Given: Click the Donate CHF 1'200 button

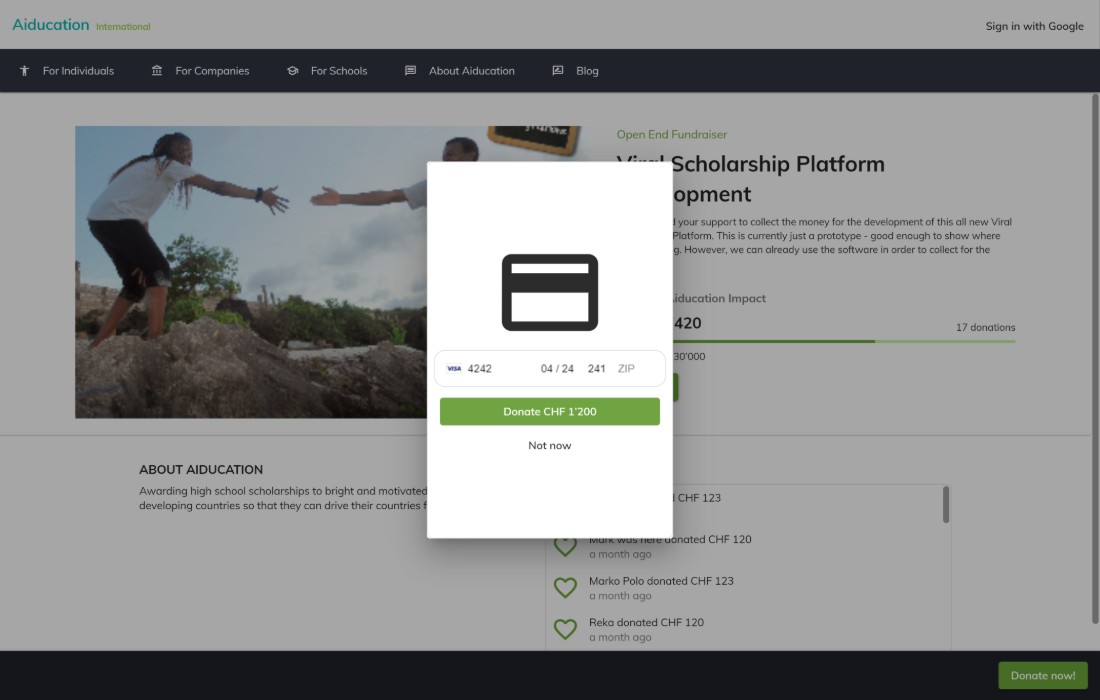Looking at the screenshot, I should (550, 412).
